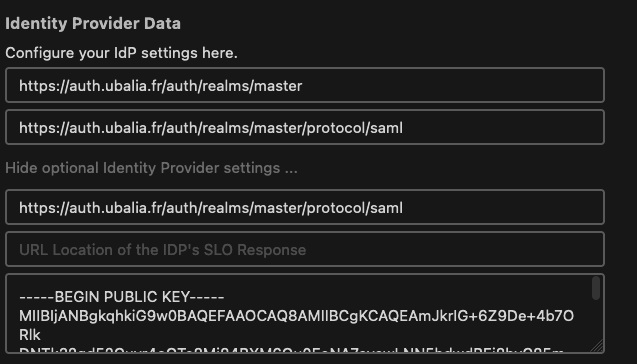Click the public key textarea scrollbar thumb
Image resolution: width=637 pixels, height=364 pixels.
click(596, 288)
